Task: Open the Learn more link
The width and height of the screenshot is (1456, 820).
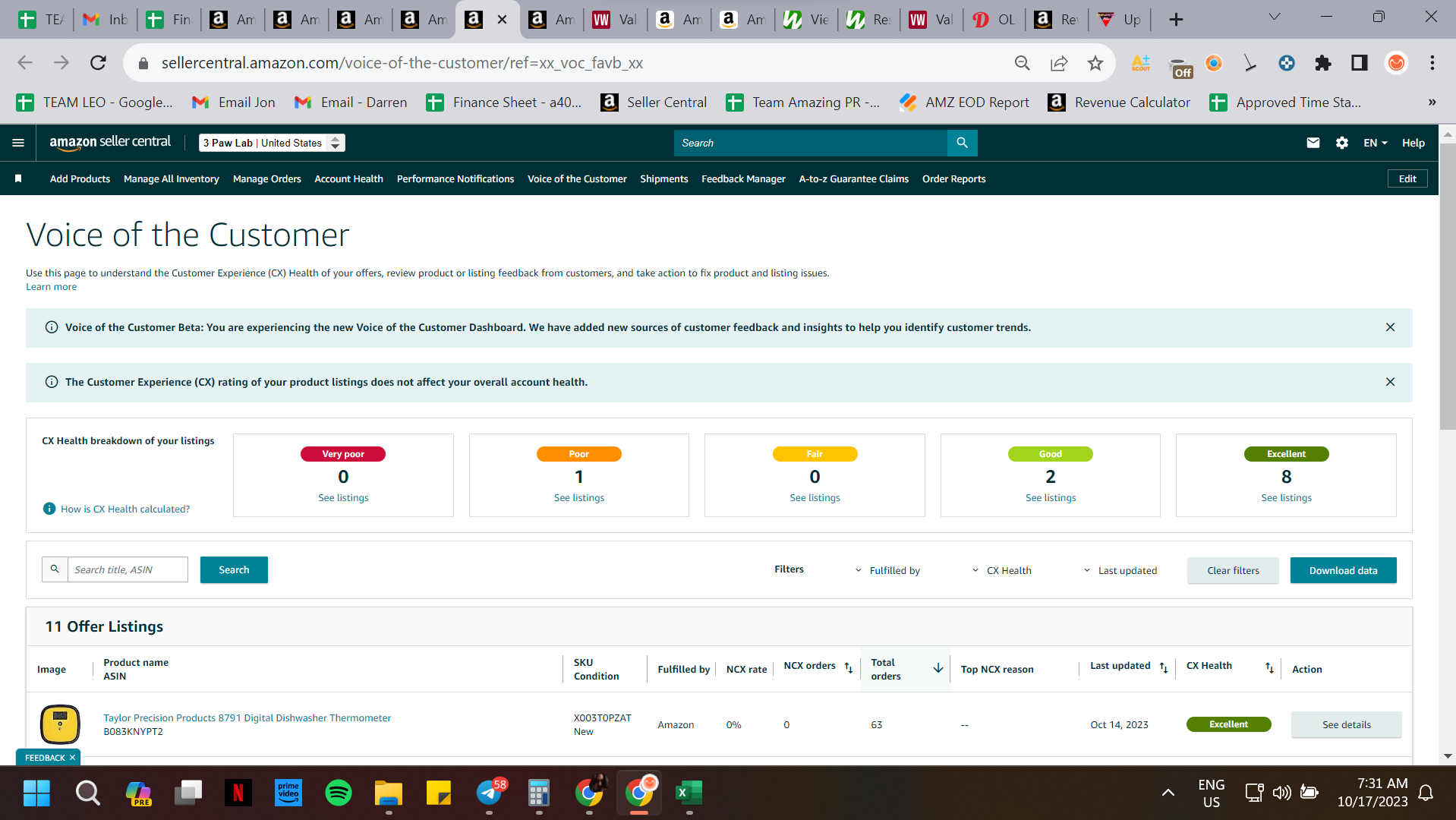Action: (52, 286)
